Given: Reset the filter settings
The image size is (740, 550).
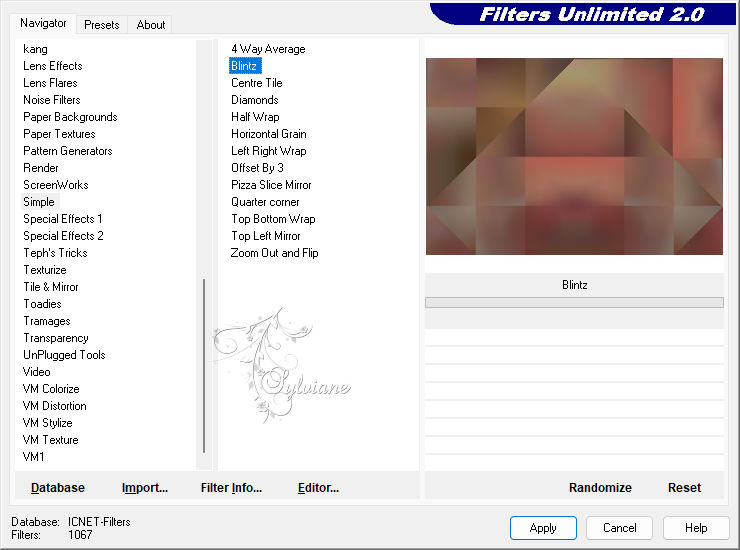Looking at the screenshot, I should [x=684, y=487].
